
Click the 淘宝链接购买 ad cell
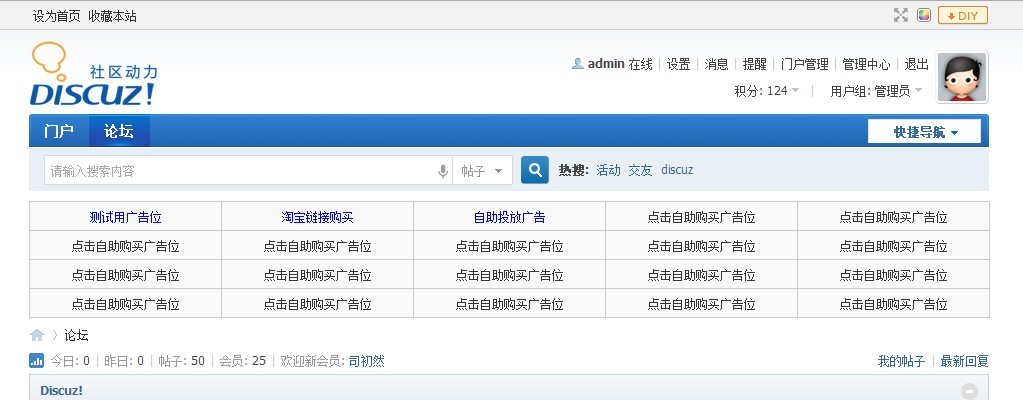point(317,217)
